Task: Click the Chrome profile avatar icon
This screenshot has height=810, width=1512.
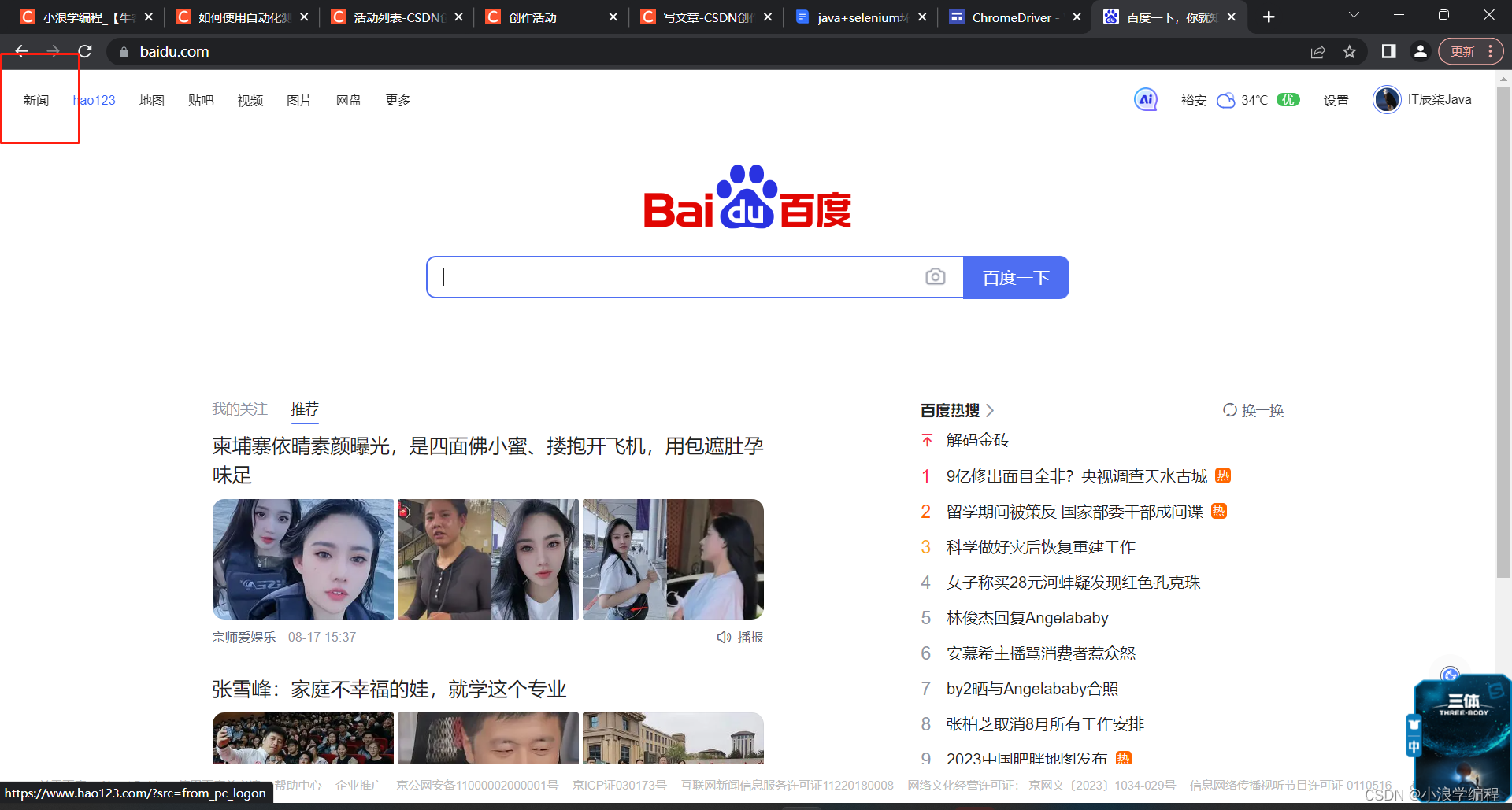Action: point(1421,51)
